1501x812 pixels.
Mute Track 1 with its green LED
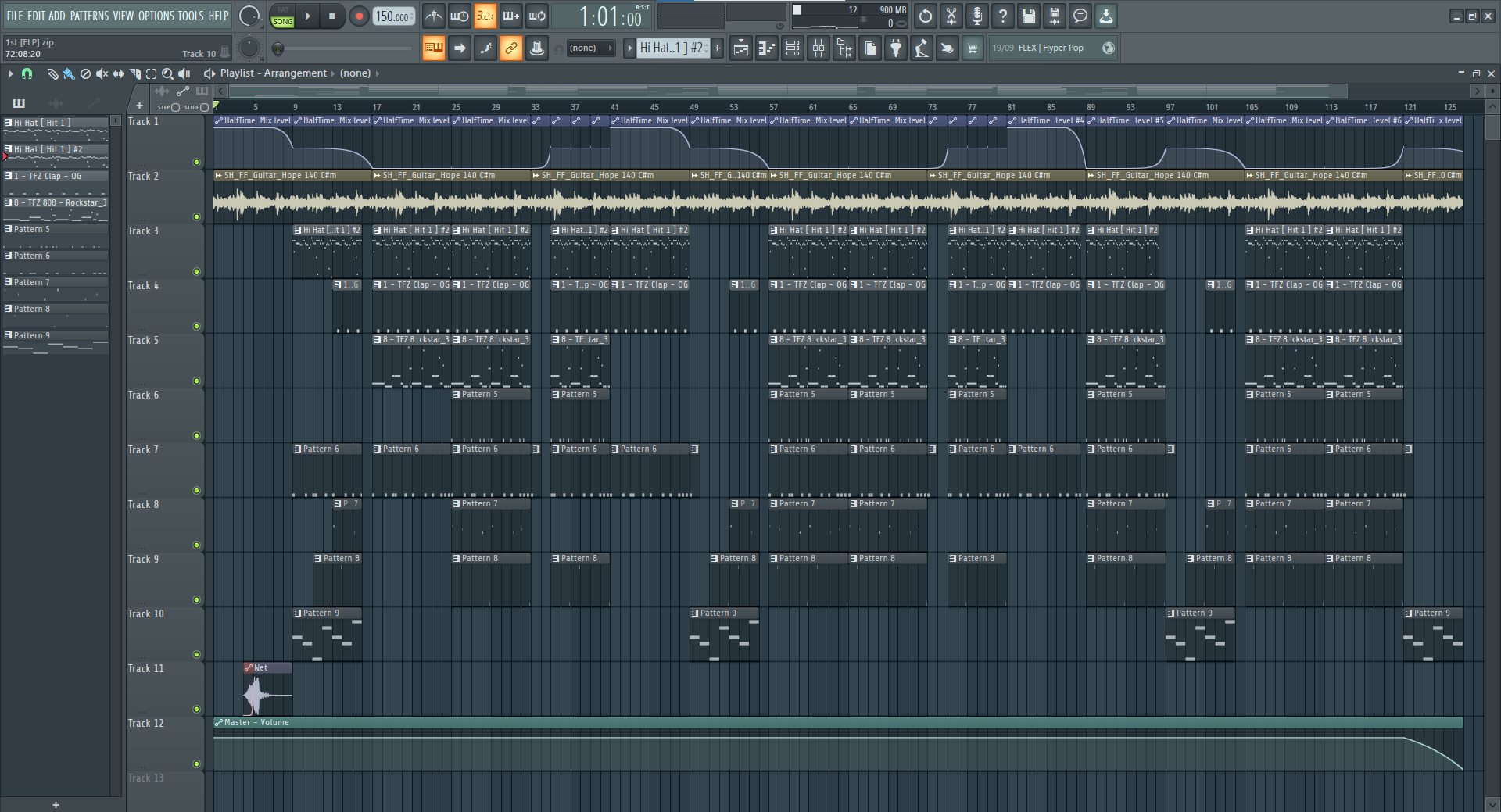click(x=196, y=163)
